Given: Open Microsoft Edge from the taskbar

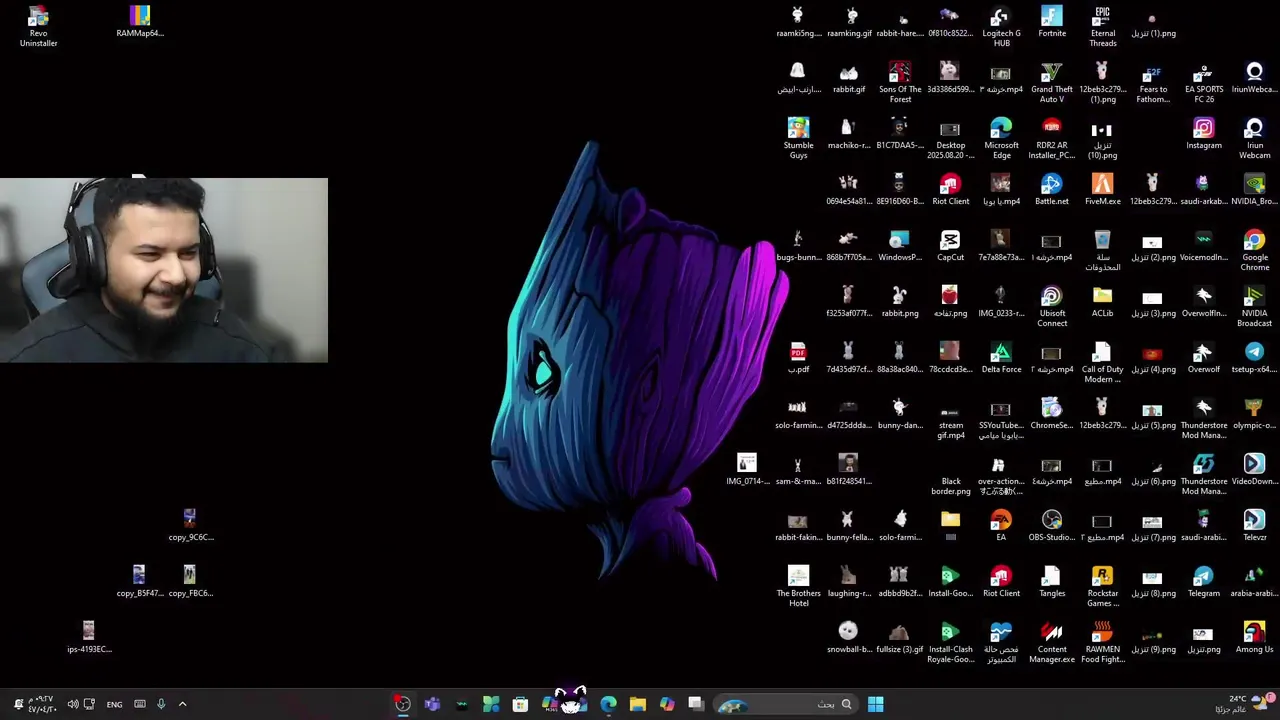Looking at the screenshot, I should tap(608, 704).
